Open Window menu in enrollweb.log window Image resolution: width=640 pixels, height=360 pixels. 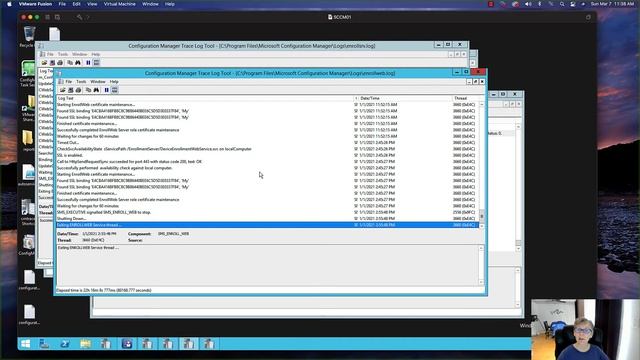point(98,82)
